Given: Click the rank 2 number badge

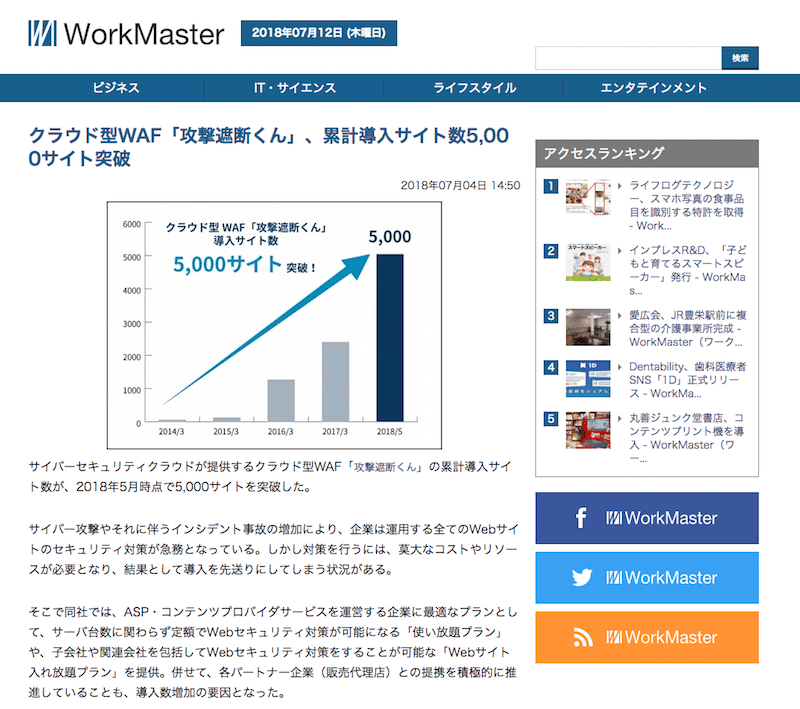Looking at the screenshot, I should coord(551,251).
